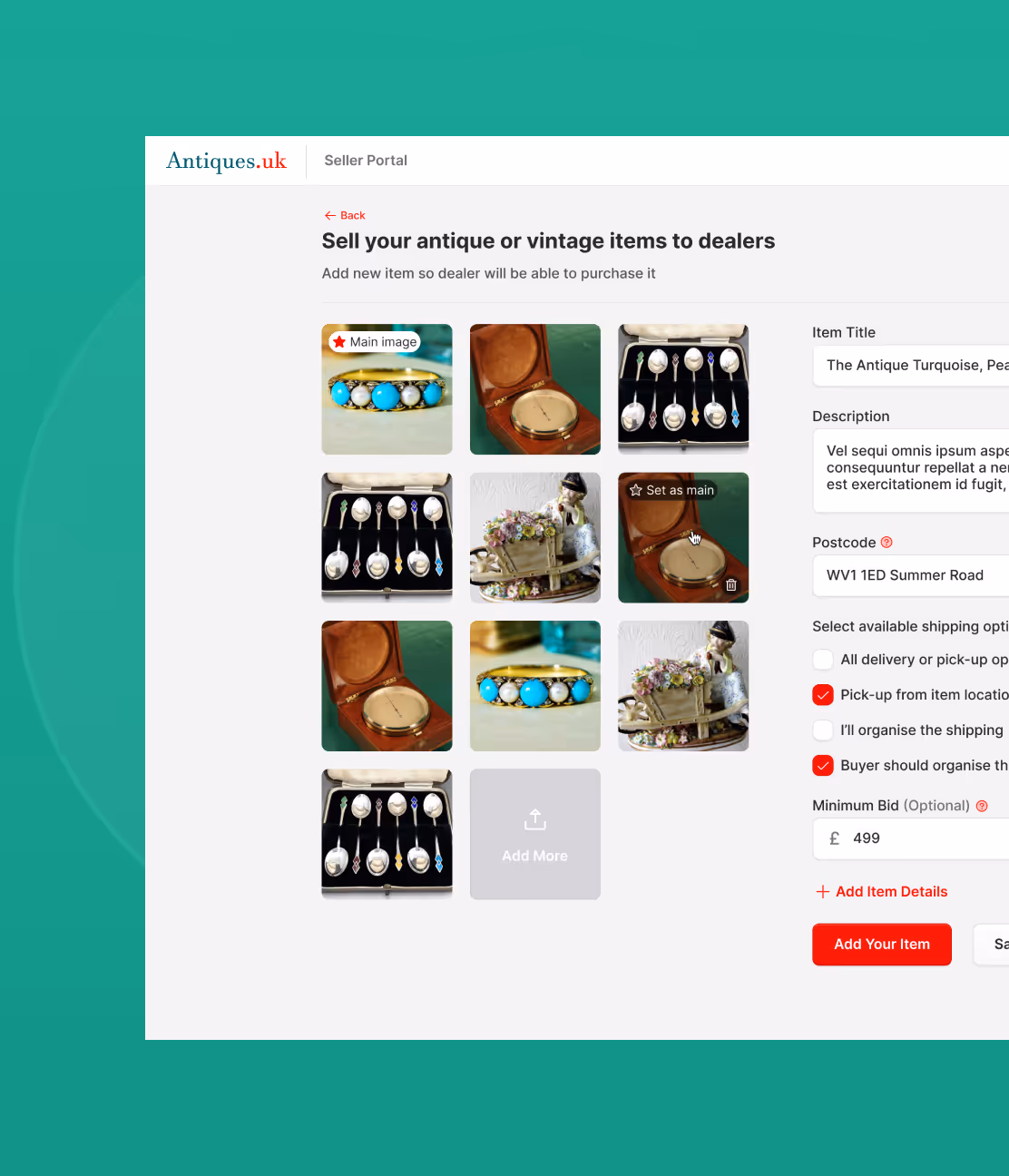Click the plus icon beside Add Item Details
1009x1176 pixels.
point(823,892)
